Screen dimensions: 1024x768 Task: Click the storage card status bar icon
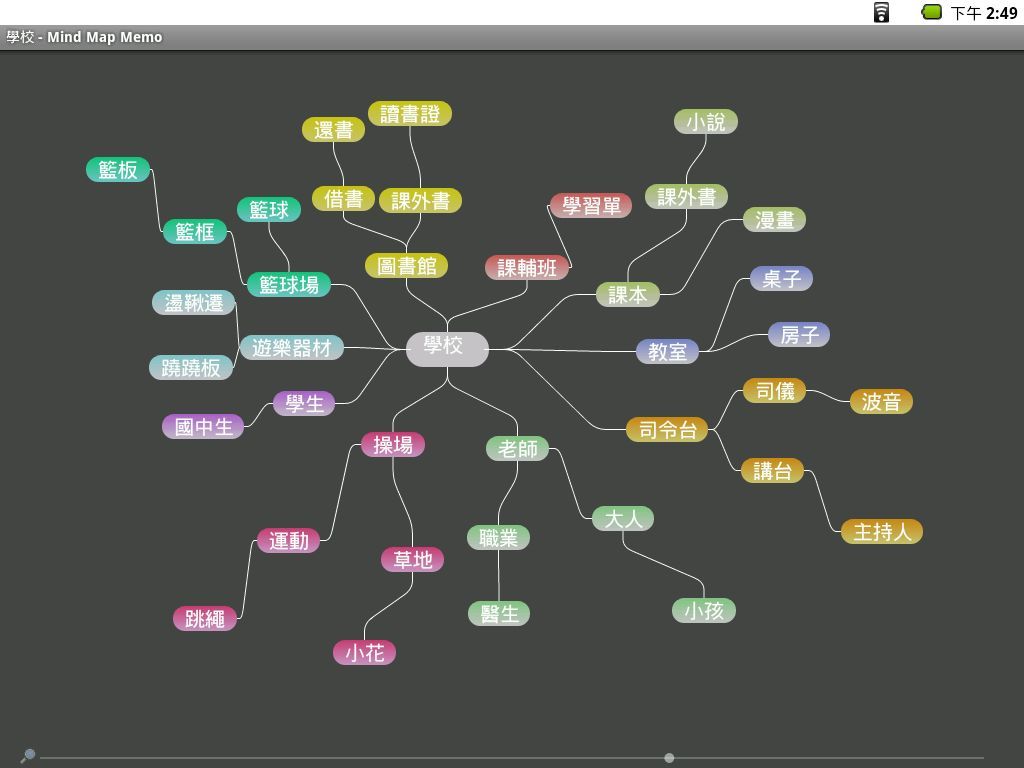coord(881,12)
